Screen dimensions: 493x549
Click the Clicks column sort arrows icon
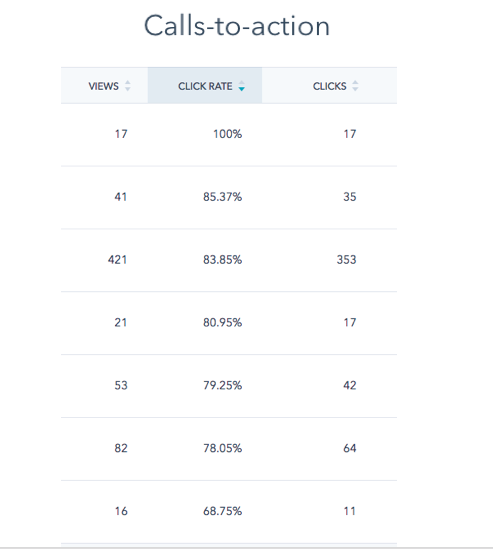[355, 86]
